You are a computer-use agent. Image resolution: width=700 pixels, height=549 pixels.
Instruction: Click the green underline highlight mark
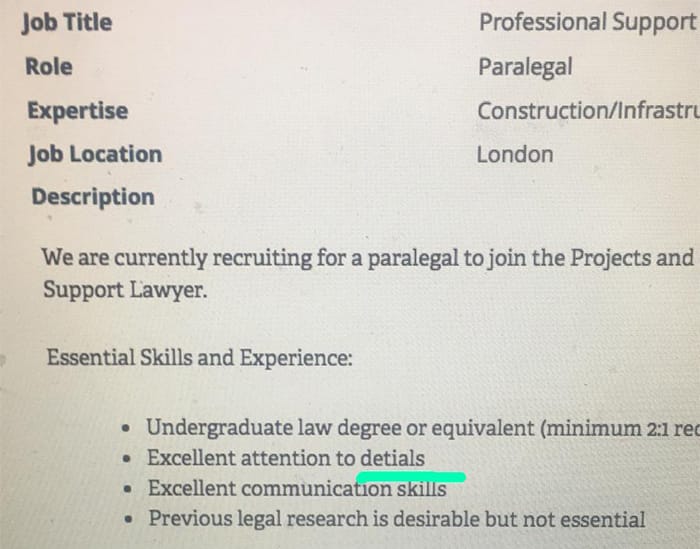point(411,477)
